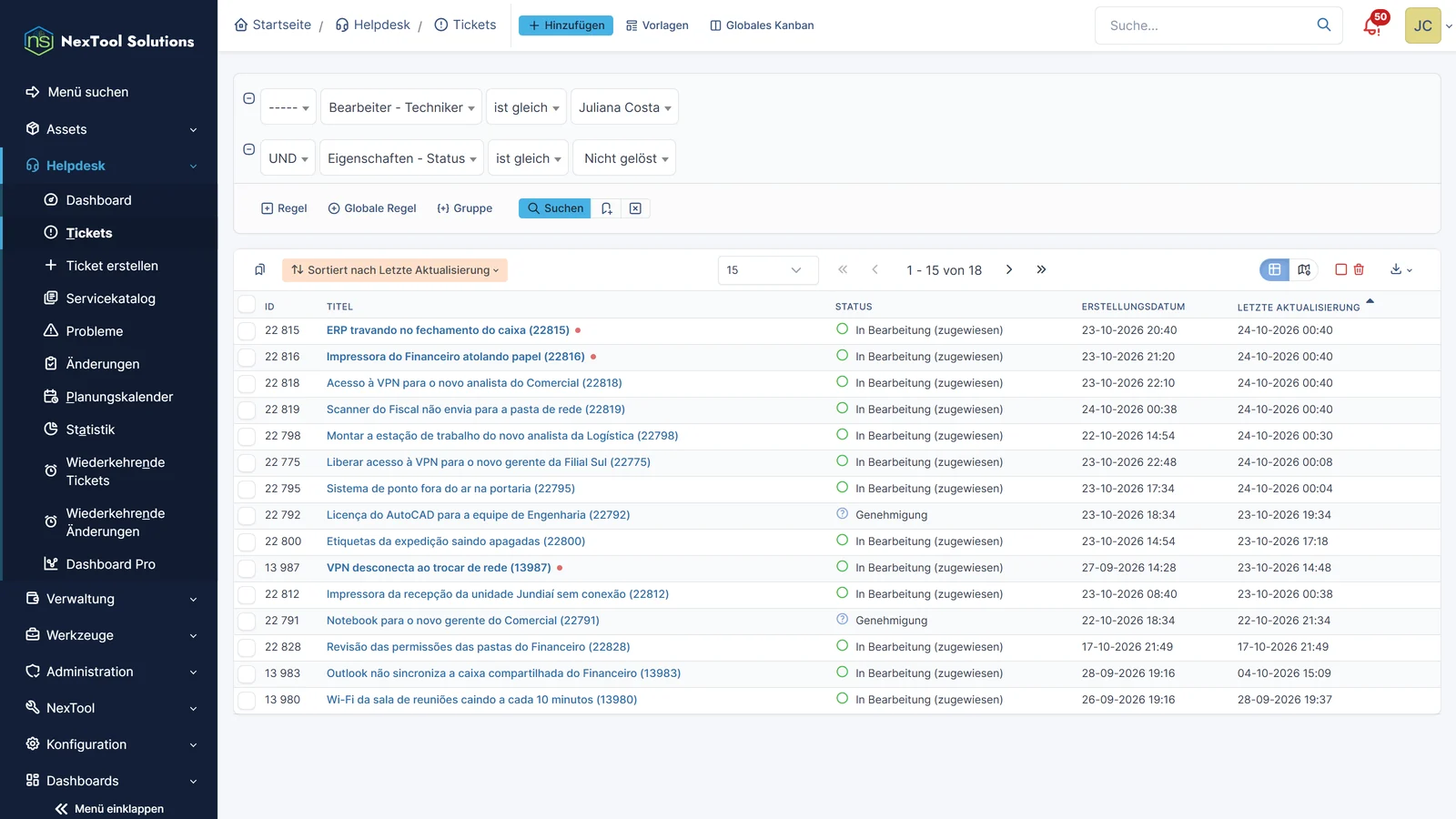The height and width of the screenshot is (819, 1456).
Task: Open export download icon menu
Action: [x=1401, y=269]
